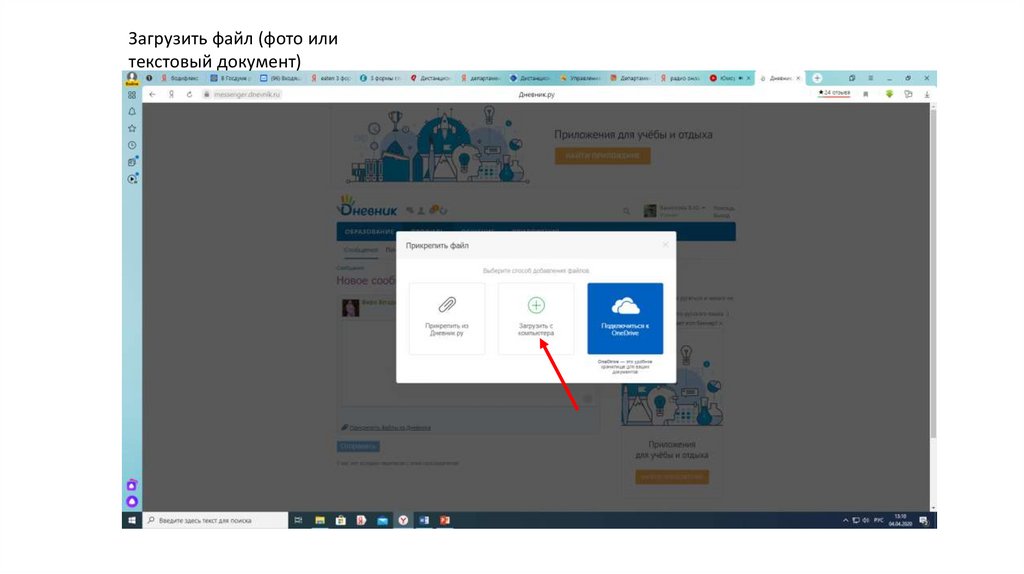Open Word from taskbar

[424, 520]
